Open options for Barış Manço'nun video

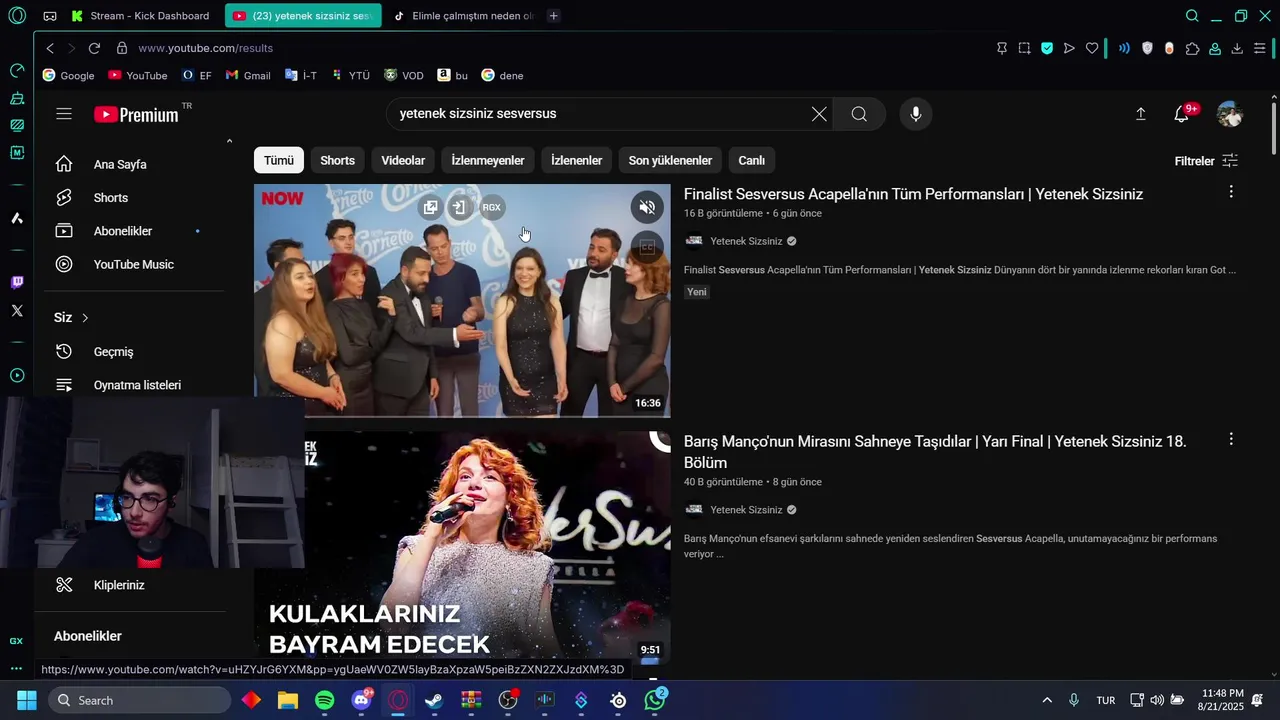(x=1231, y=439)
